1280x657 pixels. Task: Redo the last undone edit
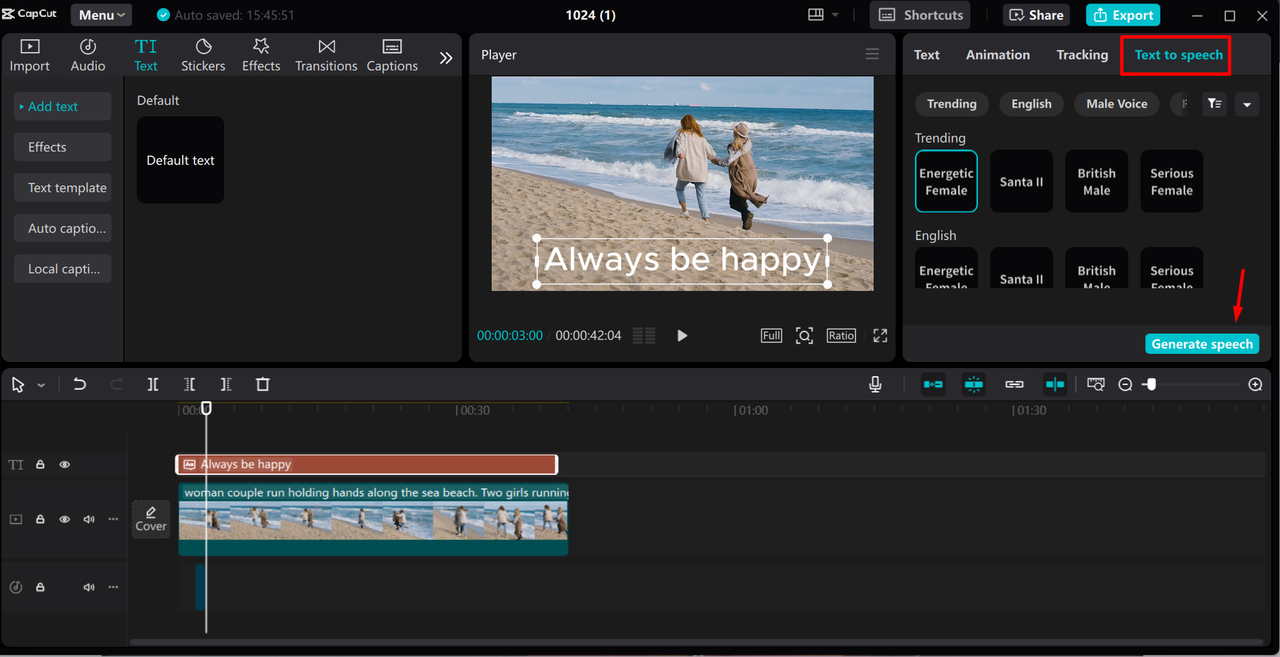pos(116,384)
